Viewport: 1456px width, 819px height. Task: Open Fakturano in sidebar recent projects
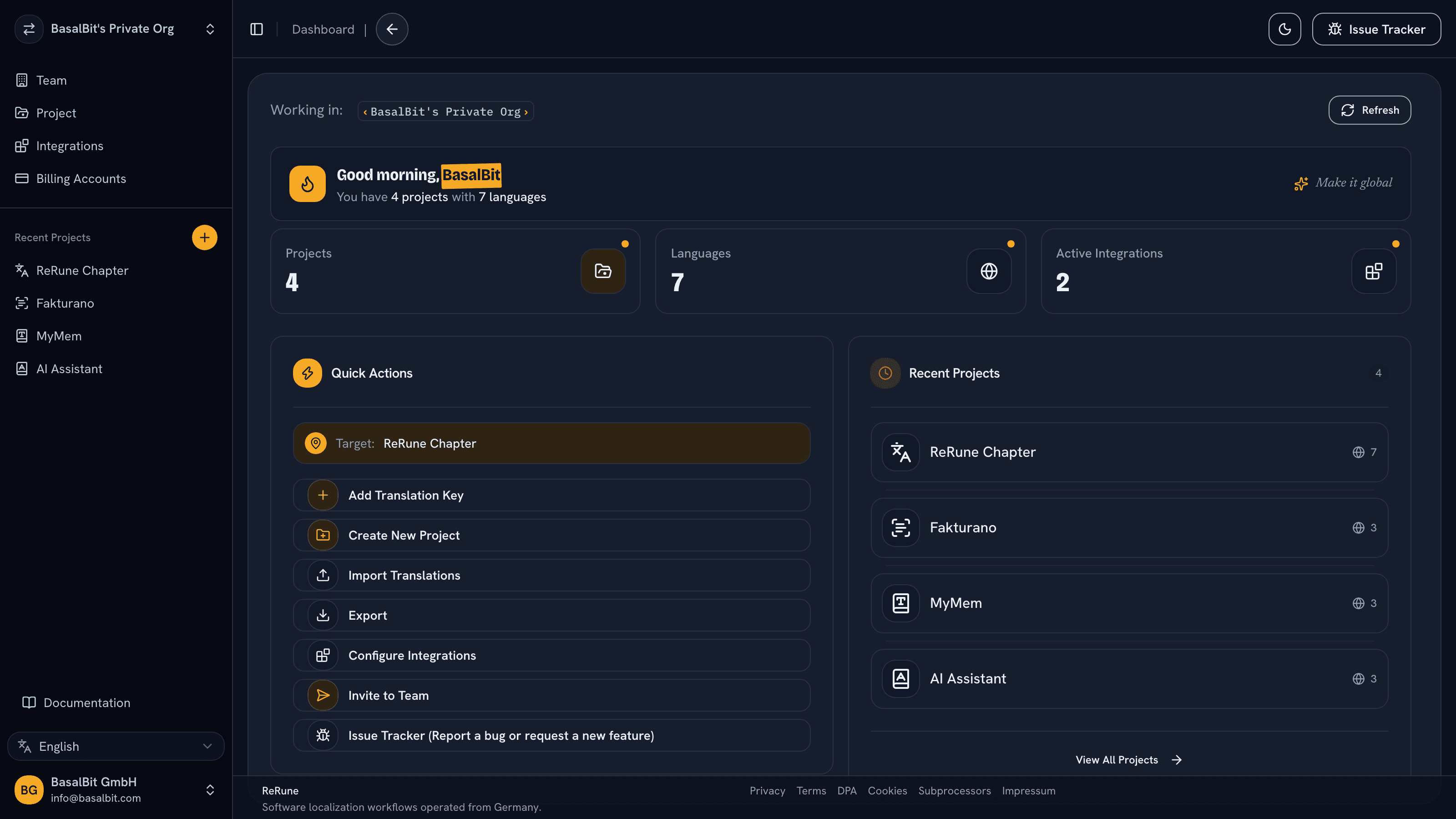[x=116, y=303]
